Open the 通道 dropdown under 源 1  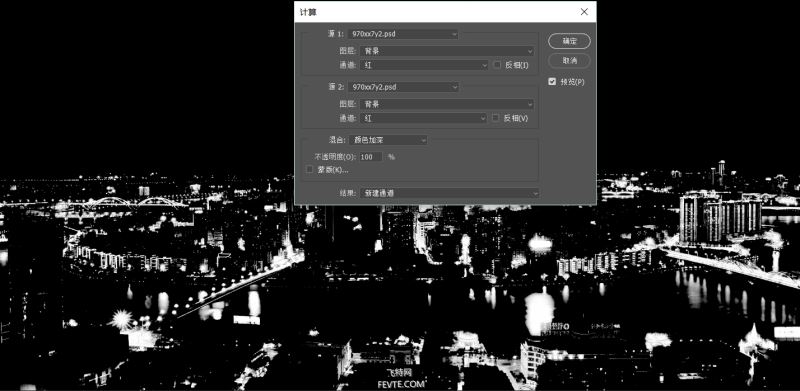point(424,65)
